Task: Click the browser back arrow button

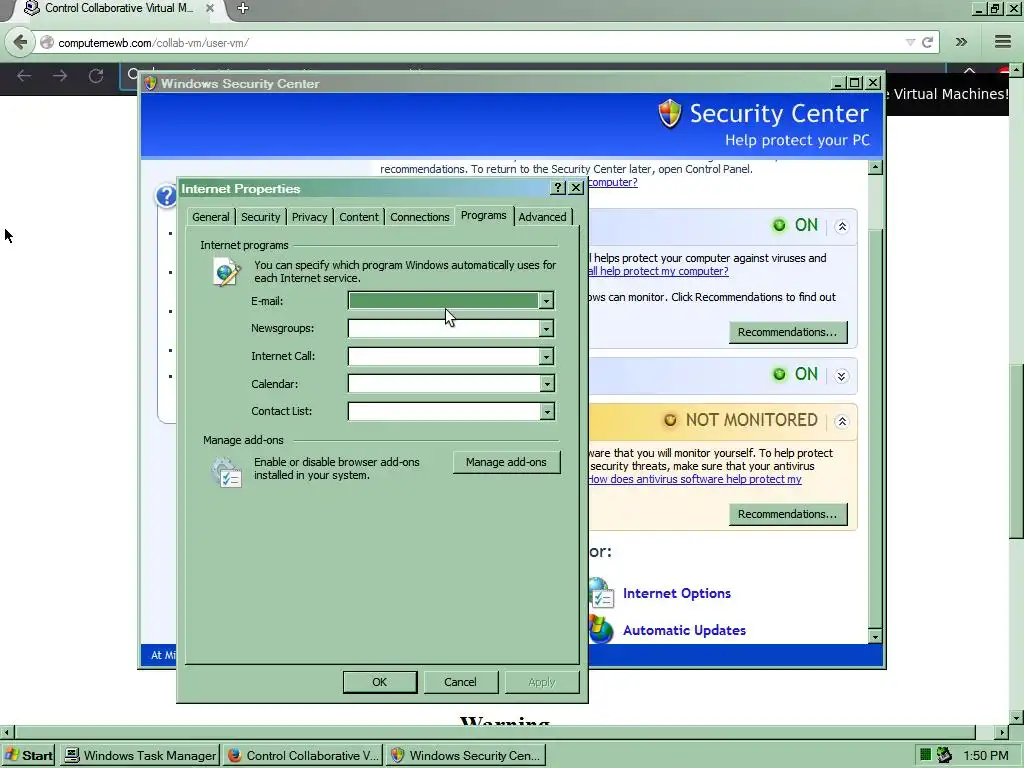Action: [x=20, y=42]
